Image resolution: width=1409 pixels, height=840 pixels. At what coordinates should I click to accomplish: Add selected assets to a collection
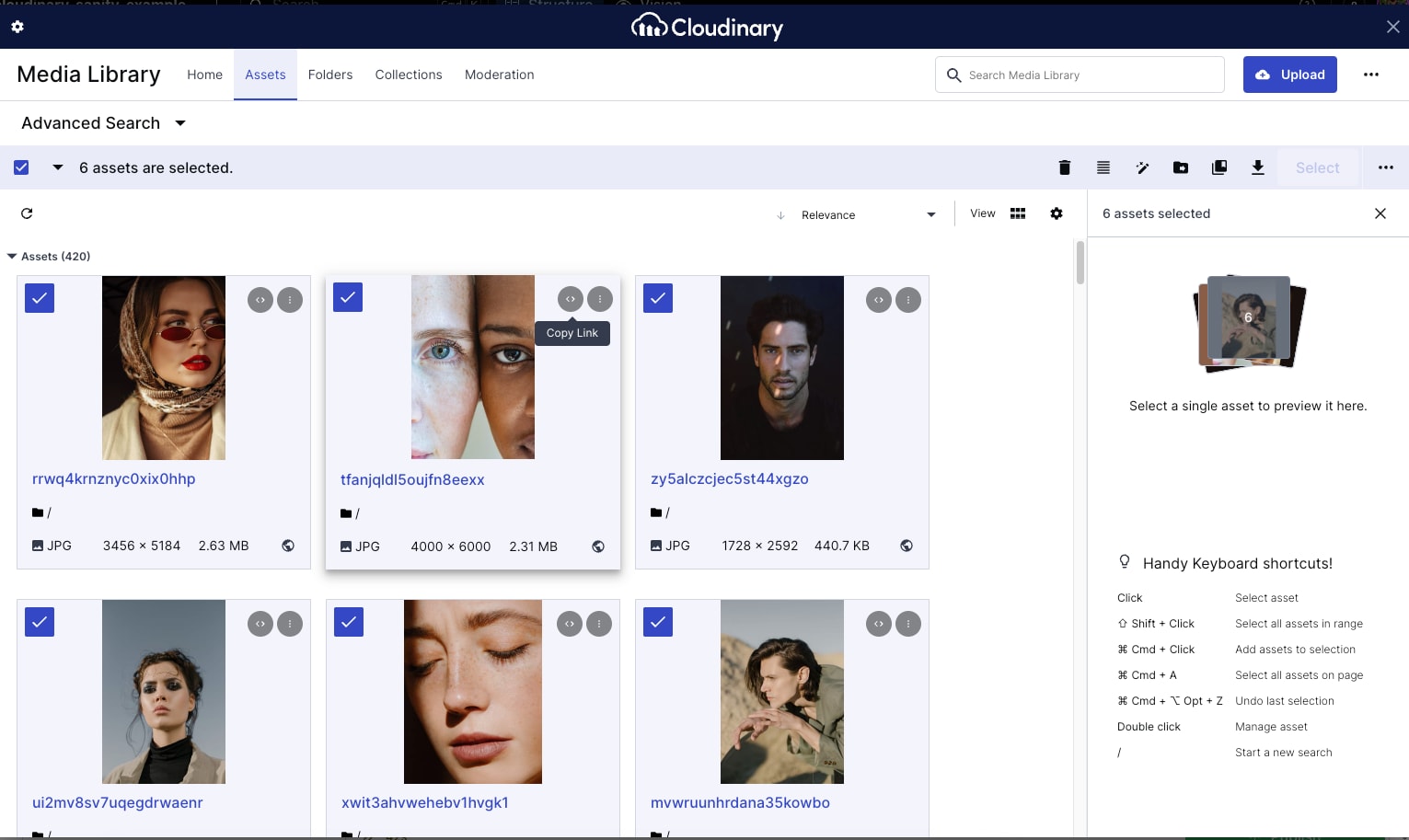(1219, 167)
